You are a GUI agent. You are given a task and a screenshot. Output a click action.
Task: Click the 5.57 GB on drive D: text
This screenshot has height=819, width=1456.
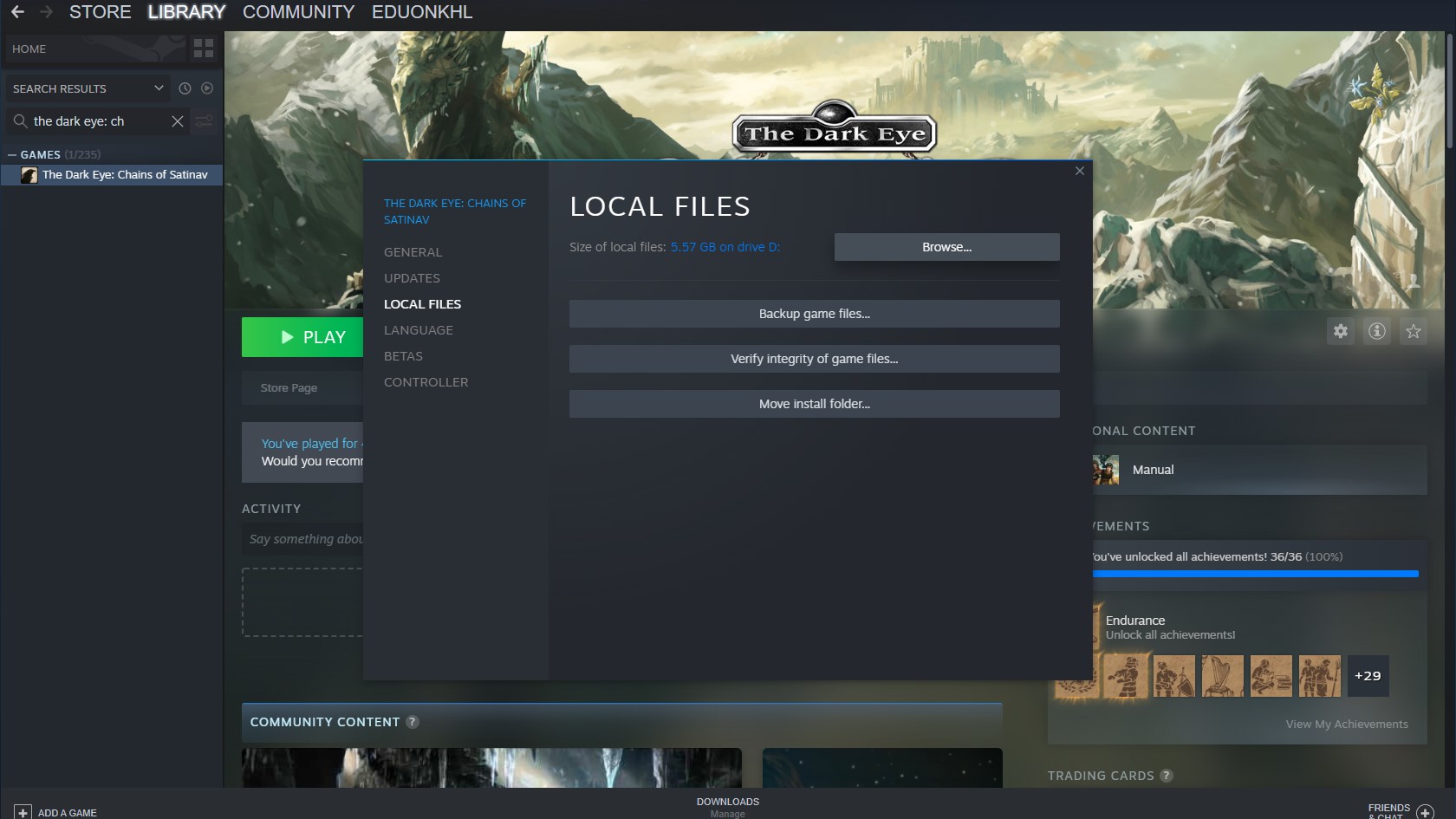coord(725,247)
